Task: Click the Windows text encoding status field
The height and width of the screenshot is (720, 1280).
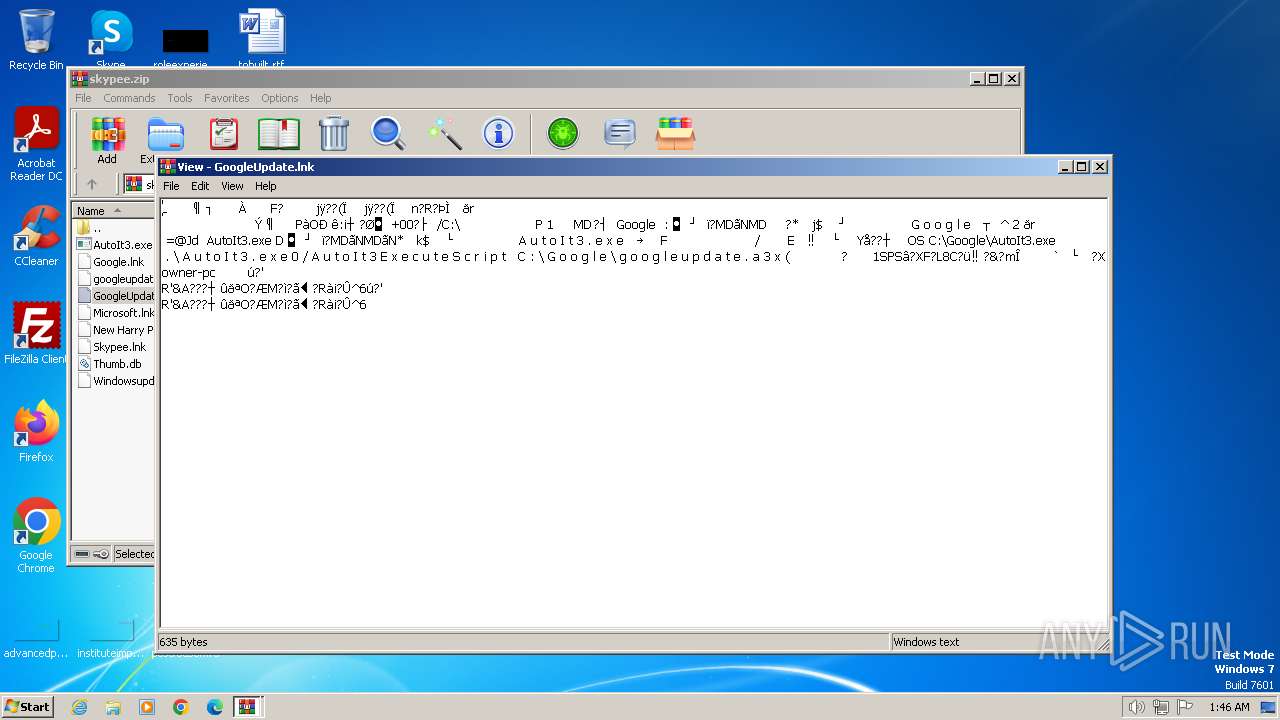Action: pyautogui.click(x=926, y=642)
